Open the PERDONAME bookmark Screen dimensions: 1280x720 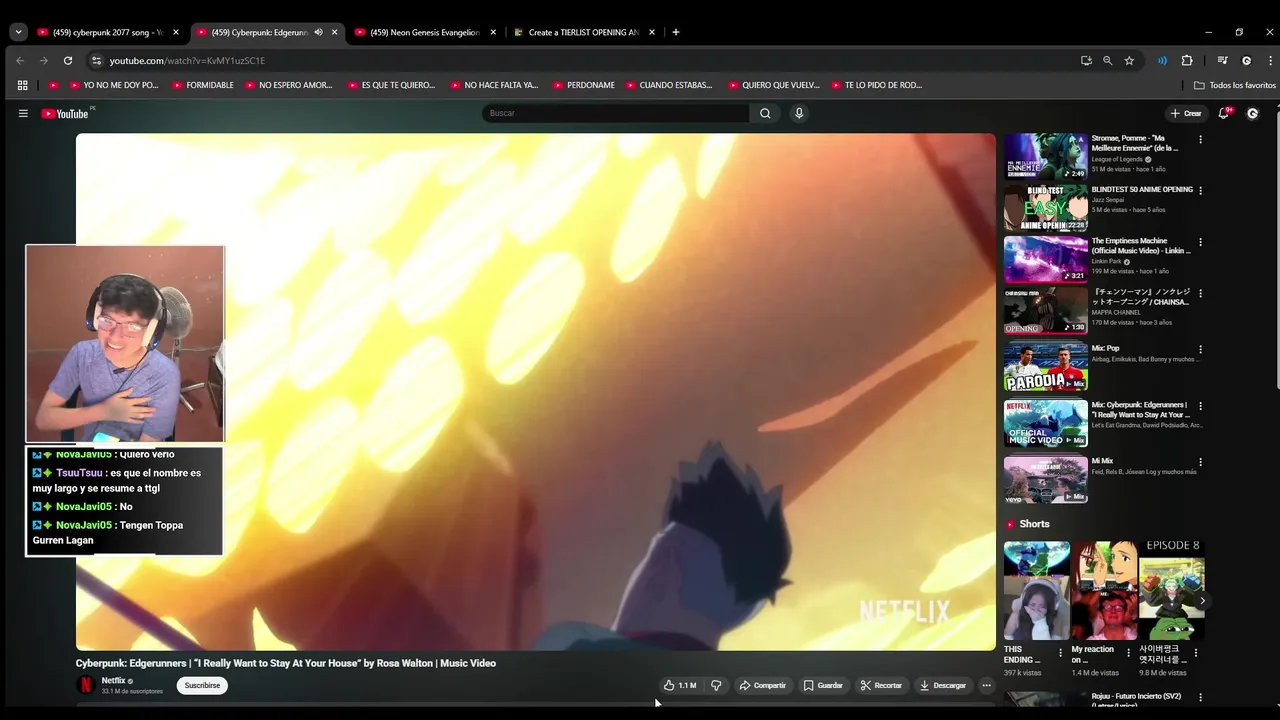coord(584,85)
